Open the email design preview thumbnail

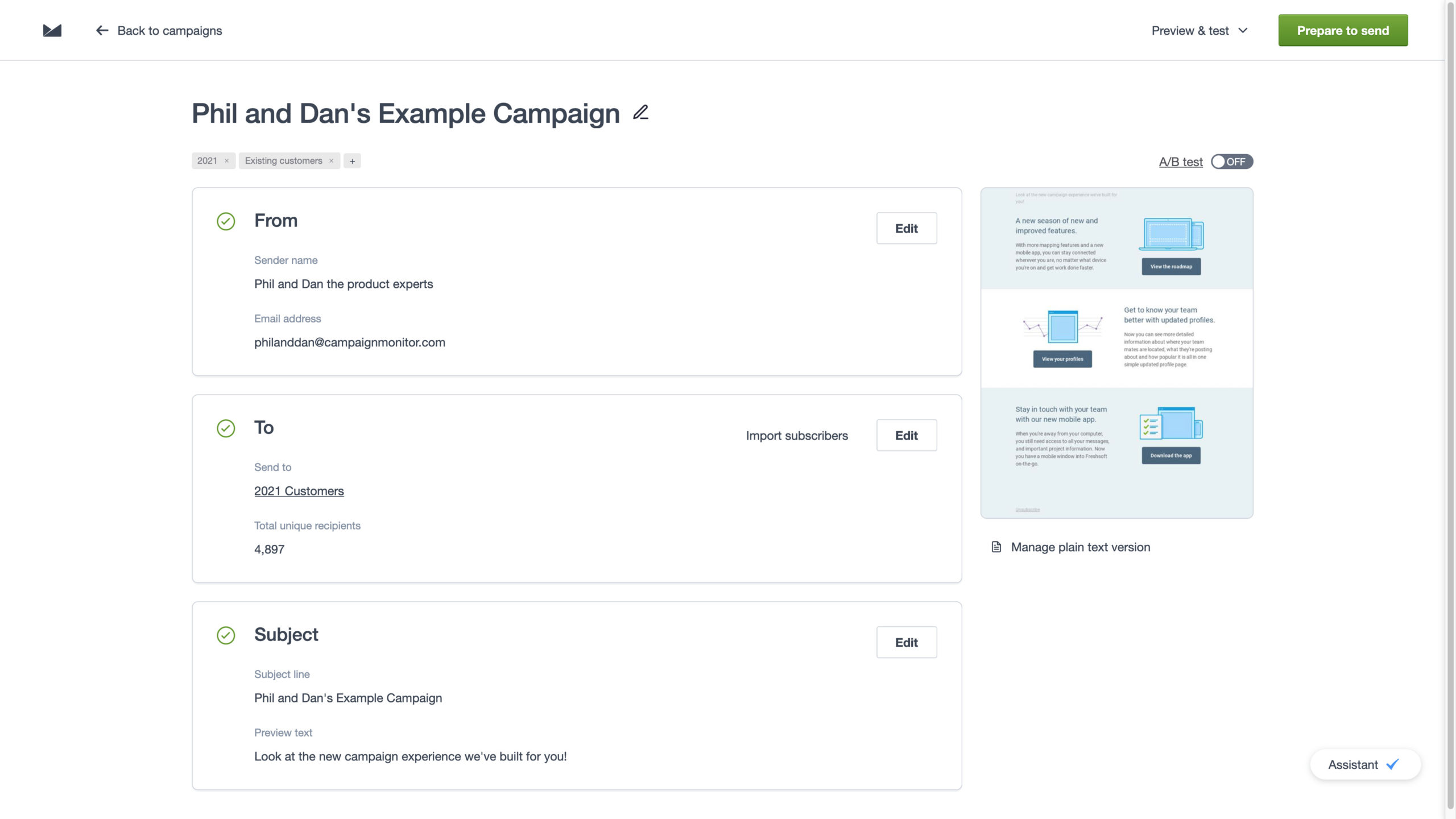coord(1116,353)
